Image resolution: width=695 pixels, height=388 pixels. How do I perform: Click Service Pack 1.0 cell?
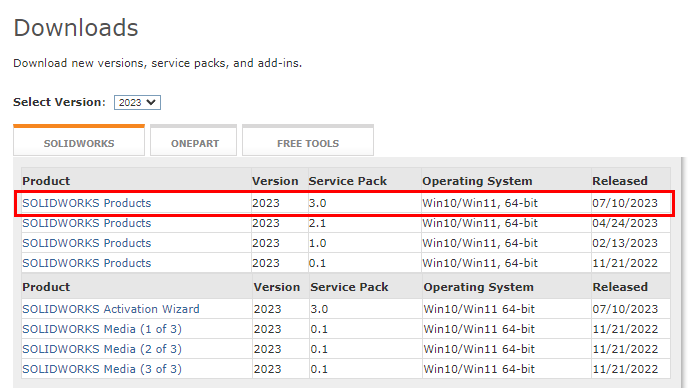317,243
